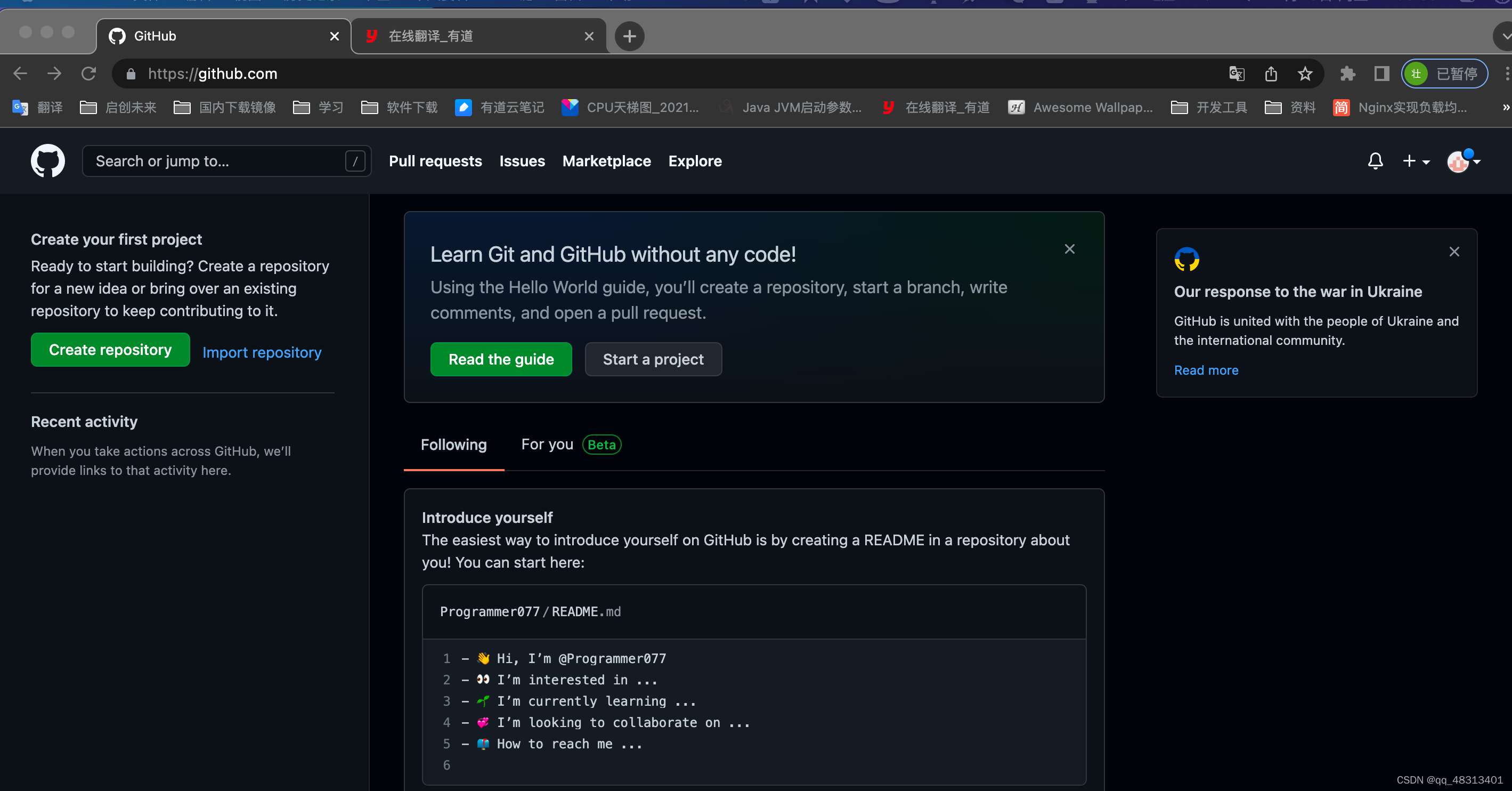1512x791 pixels.
Task: Open the user avatar dropdown menu
Action: tap(1462, 161)
